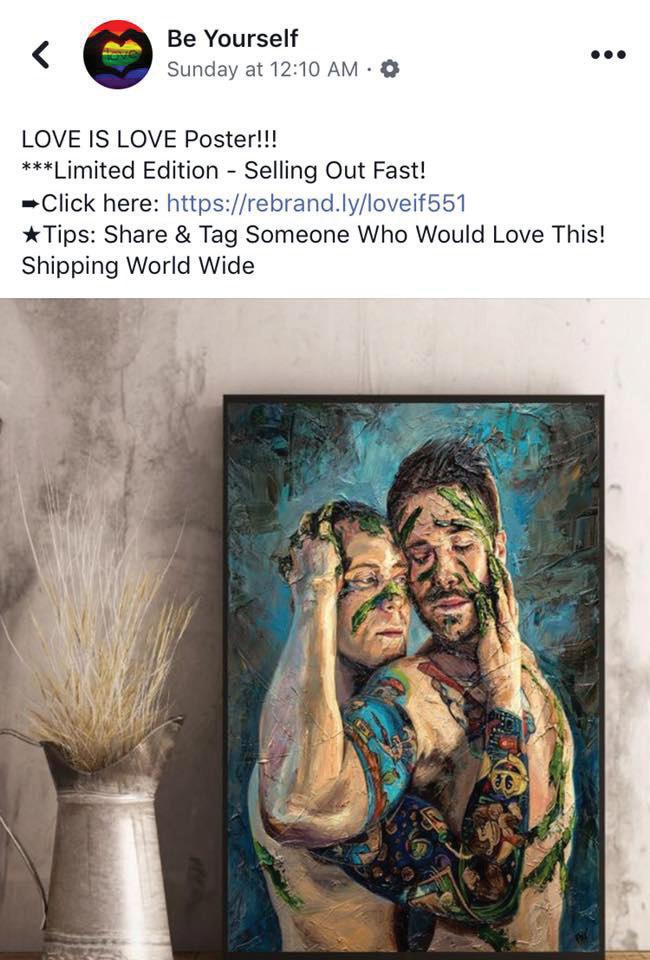Open the Be Yourself page name
Image resolution: width=650 pixels, height=960 pixels.
click(x=232, y=38)
